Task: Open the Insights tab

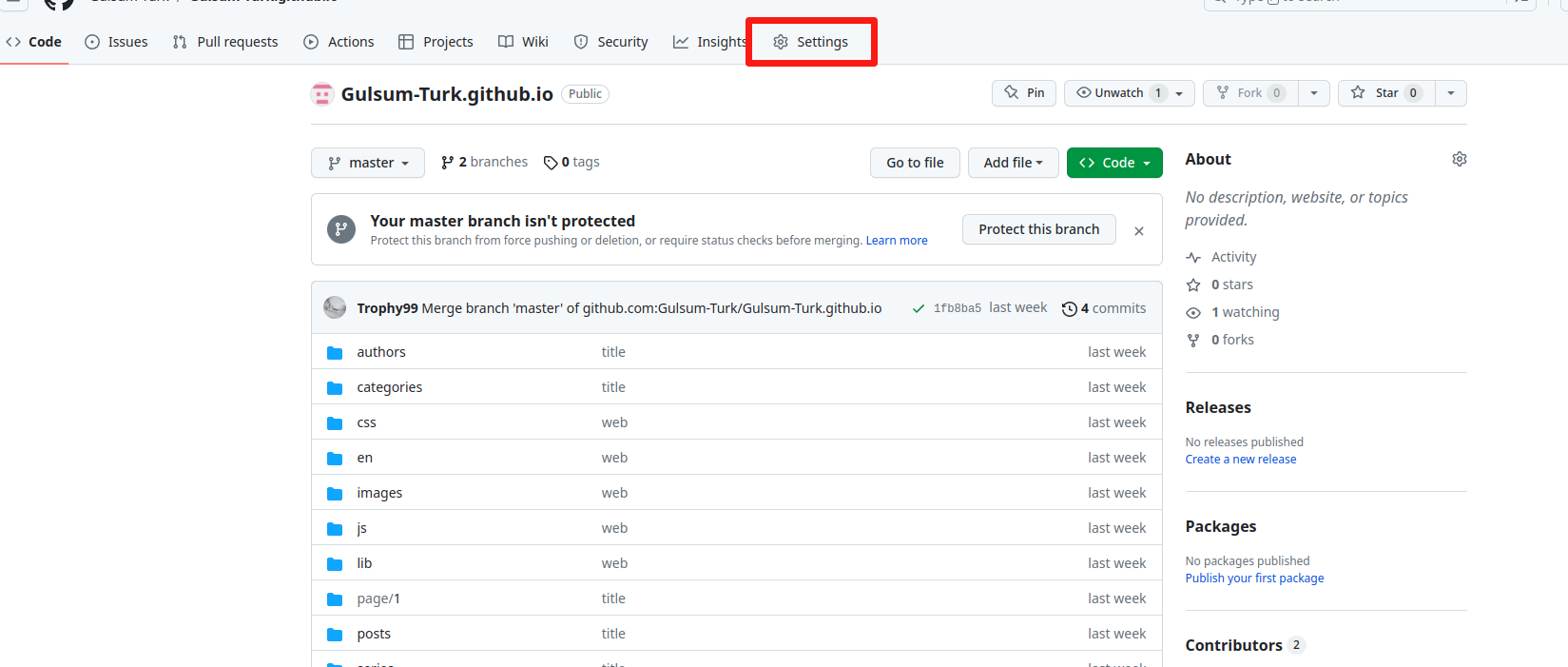Action: [x=709, y=42]
